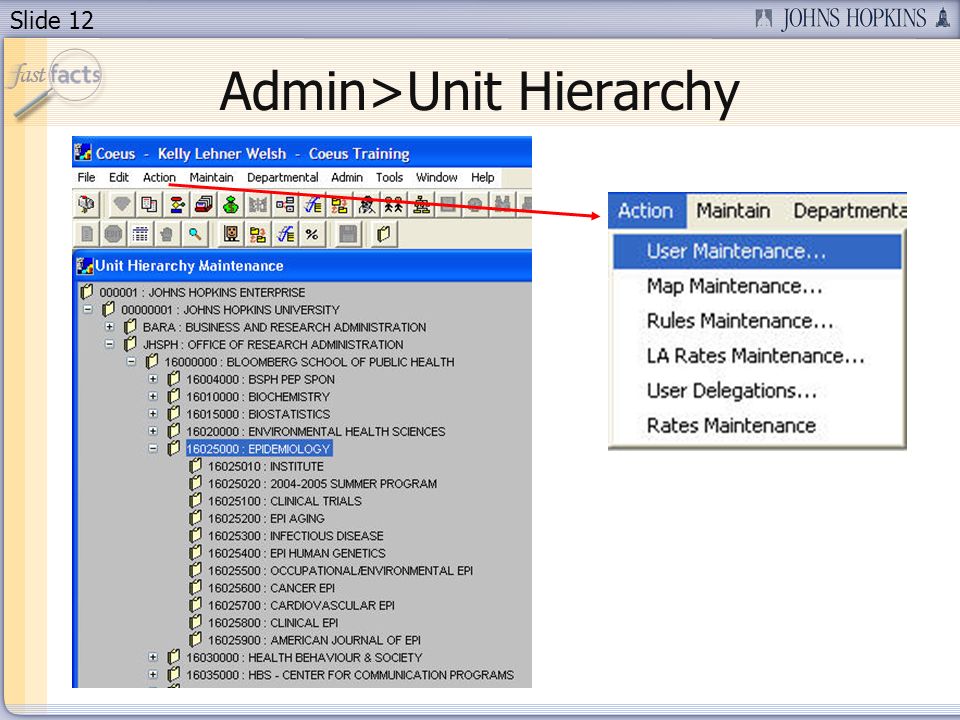Click the magnifying glass search icon
The height and width of the screenshot is (720, 960).
(x=195, y=233)
